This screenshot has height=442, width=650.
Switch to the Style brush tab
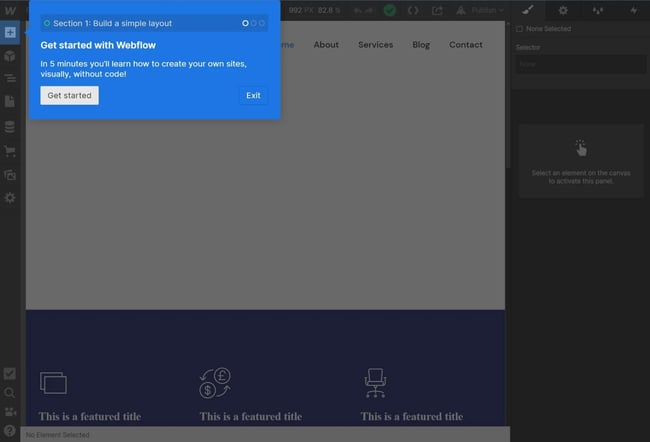pyautogui.click(x=528, y=10)
